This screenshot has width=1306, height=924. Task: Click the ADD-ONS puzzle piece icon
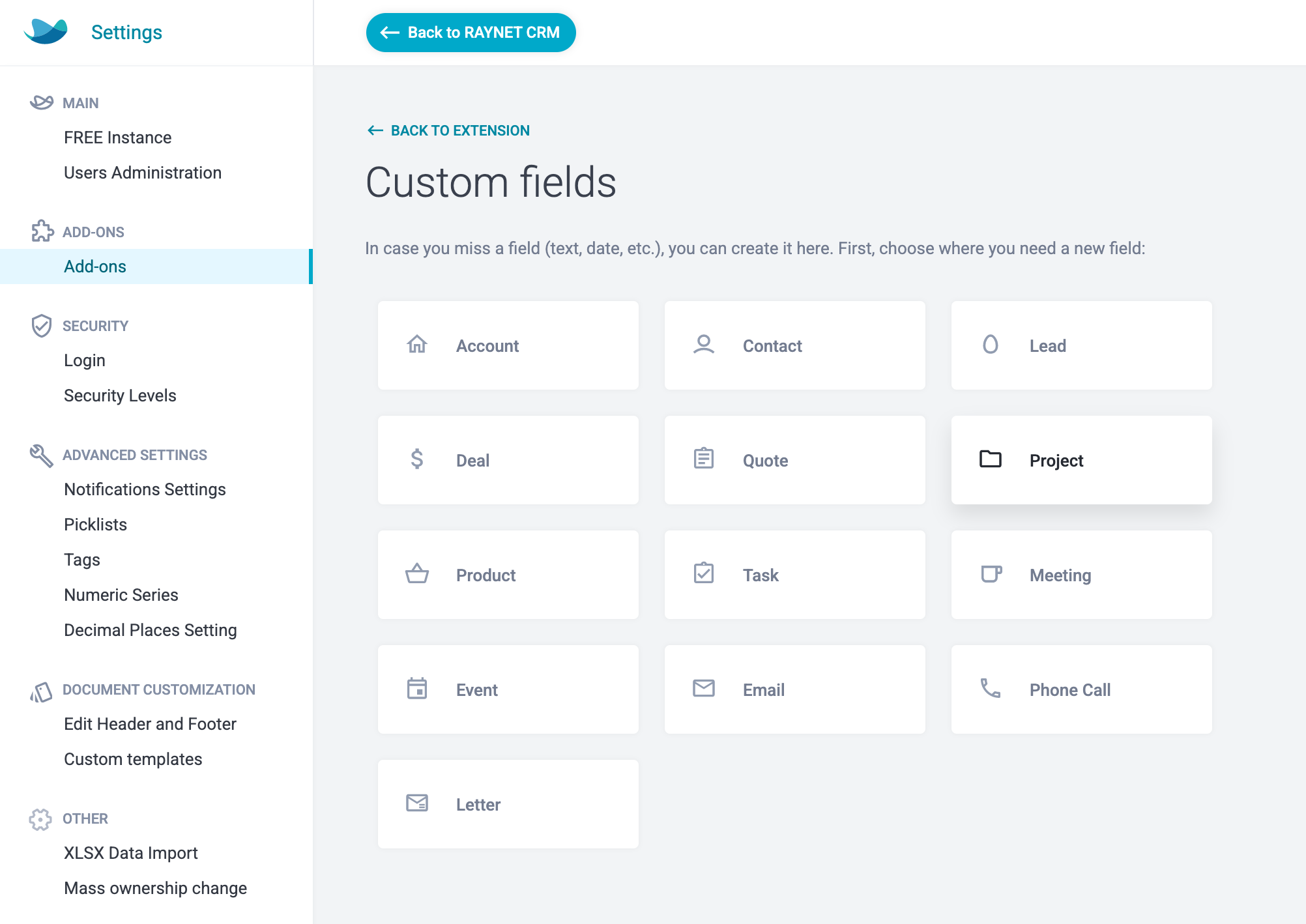tap(42, 231)
